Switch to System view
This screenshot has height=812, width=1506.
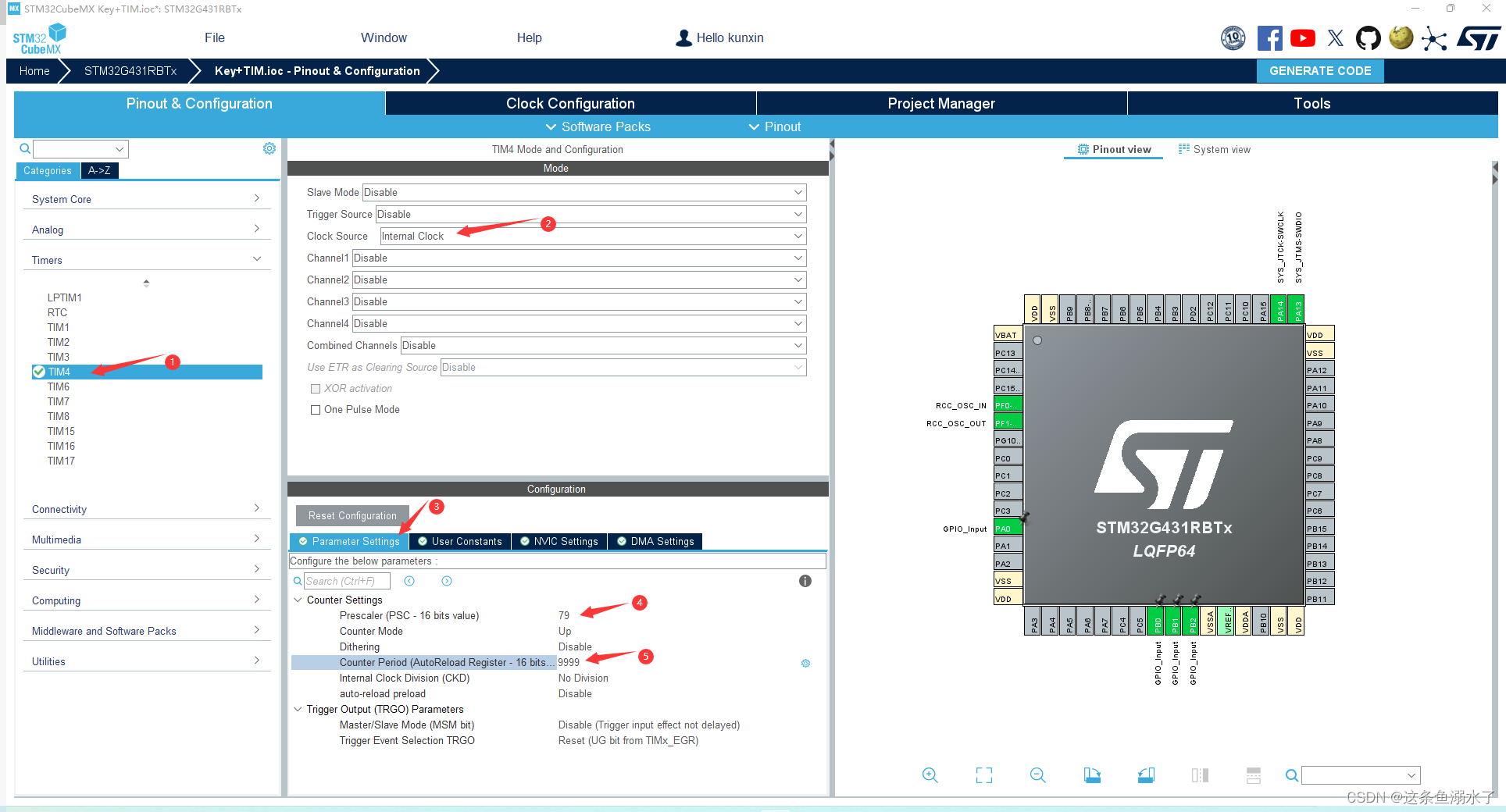1215,149
